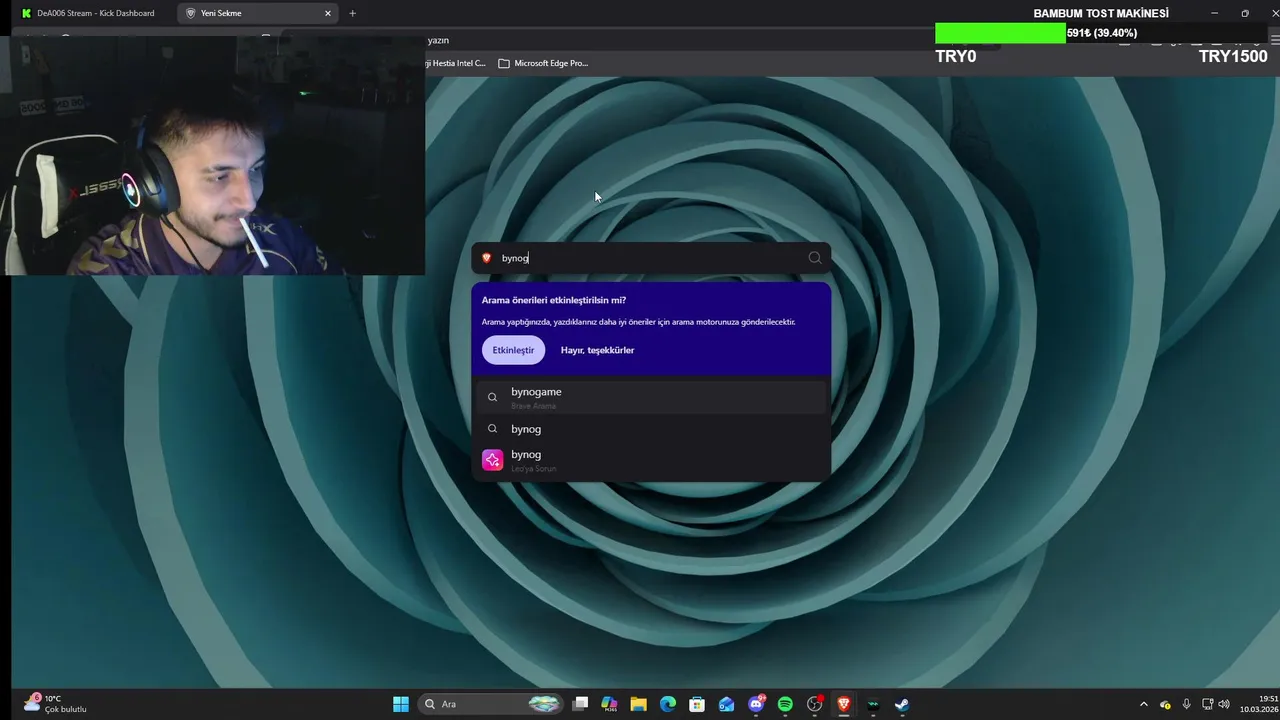Open OBS Studio from the taskbar
1280x720 pixels.
pyautogui.click(x=814, y=704)
